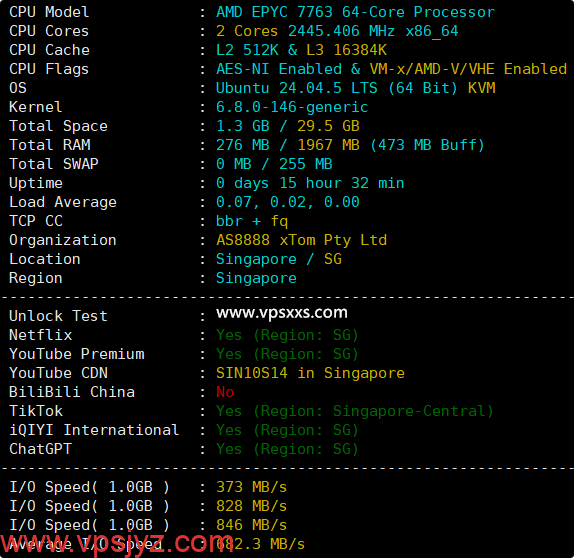Click the 'www.vpsxxs.com' text
The width and height of the screenshot is (574, 558).
(282, 313)
